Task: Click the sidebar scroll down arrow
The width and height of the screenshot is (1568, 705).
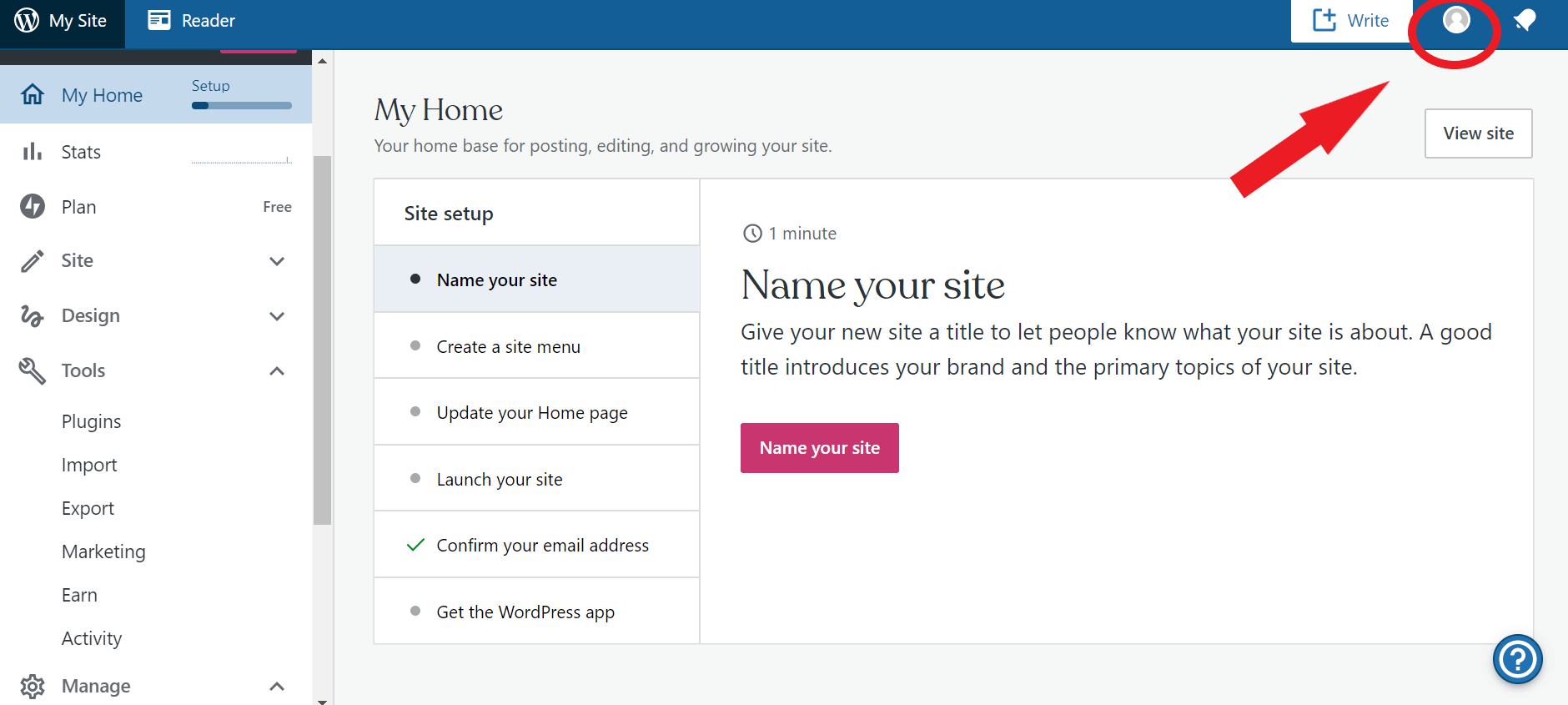Action: point(322,701)
